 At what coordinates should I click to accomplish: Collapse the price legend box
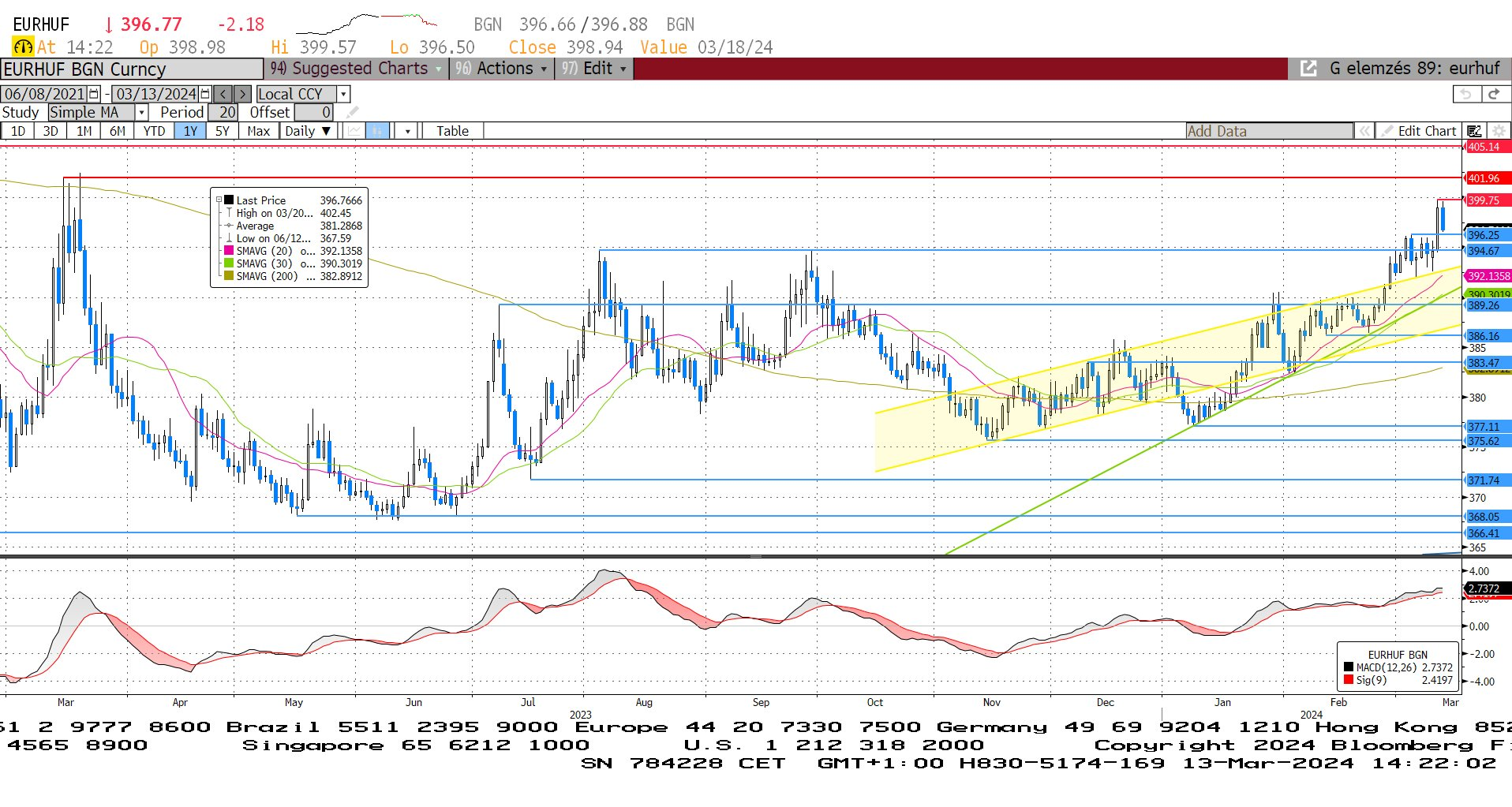[219, 200]
